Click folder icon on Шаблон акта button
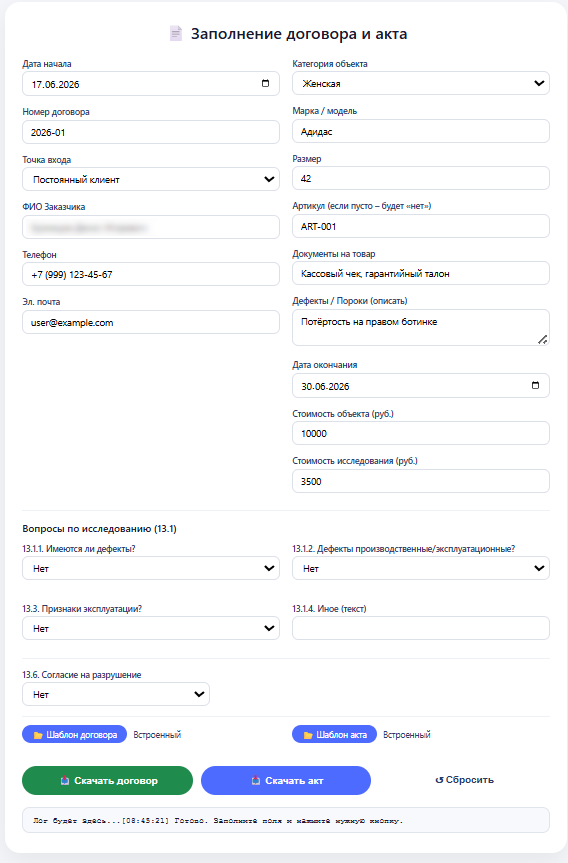This screenshot has width=568, height=863. pos(308,735)
